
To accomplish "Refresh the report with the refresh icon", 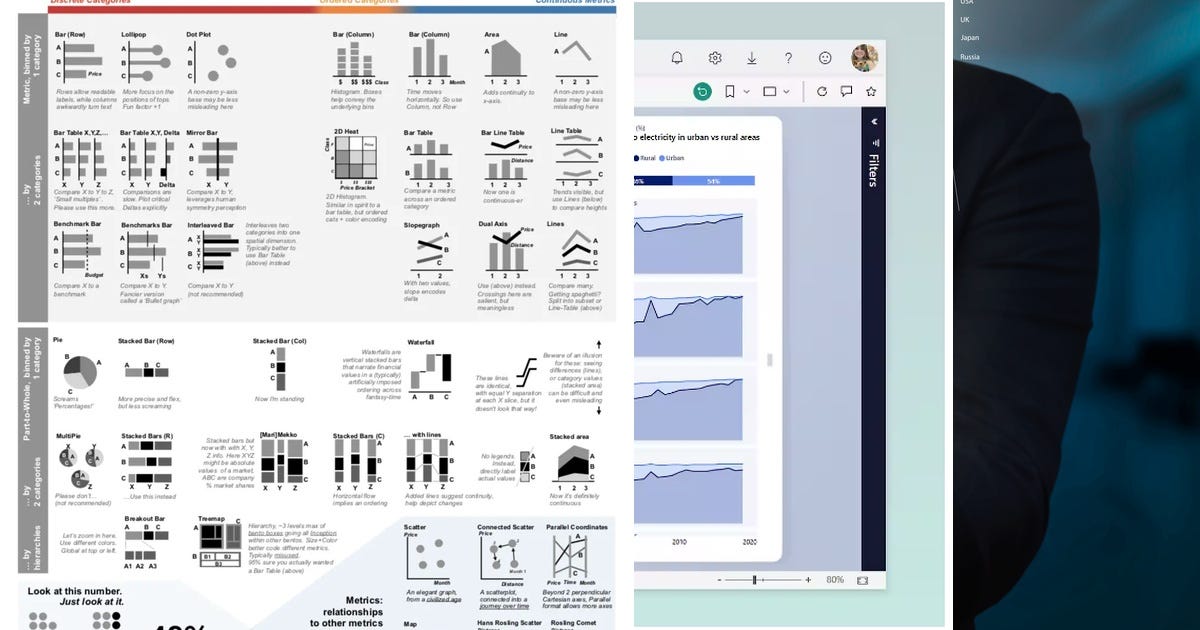I will click(x=823, y=91).
